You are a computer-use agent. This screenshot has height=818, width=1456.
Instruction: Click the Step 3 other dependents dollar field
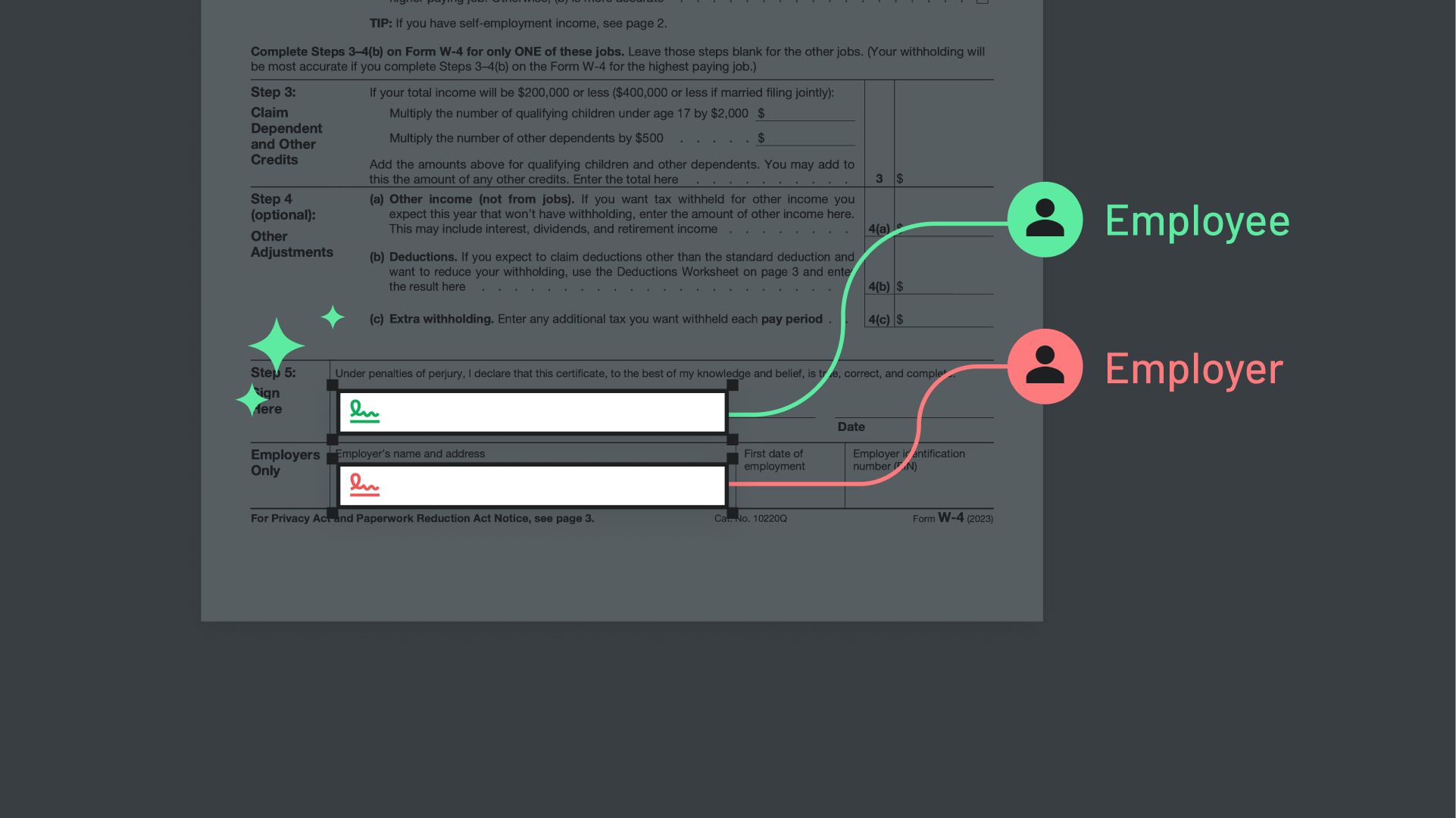point(809,137)
